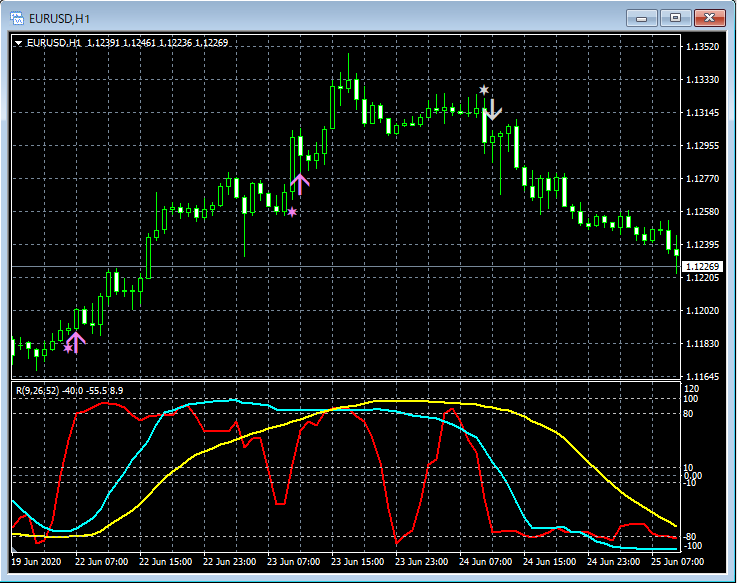The image size is (737, 583).
Task: Click the 1.12580 price scale label
Action: click(702, 212)
